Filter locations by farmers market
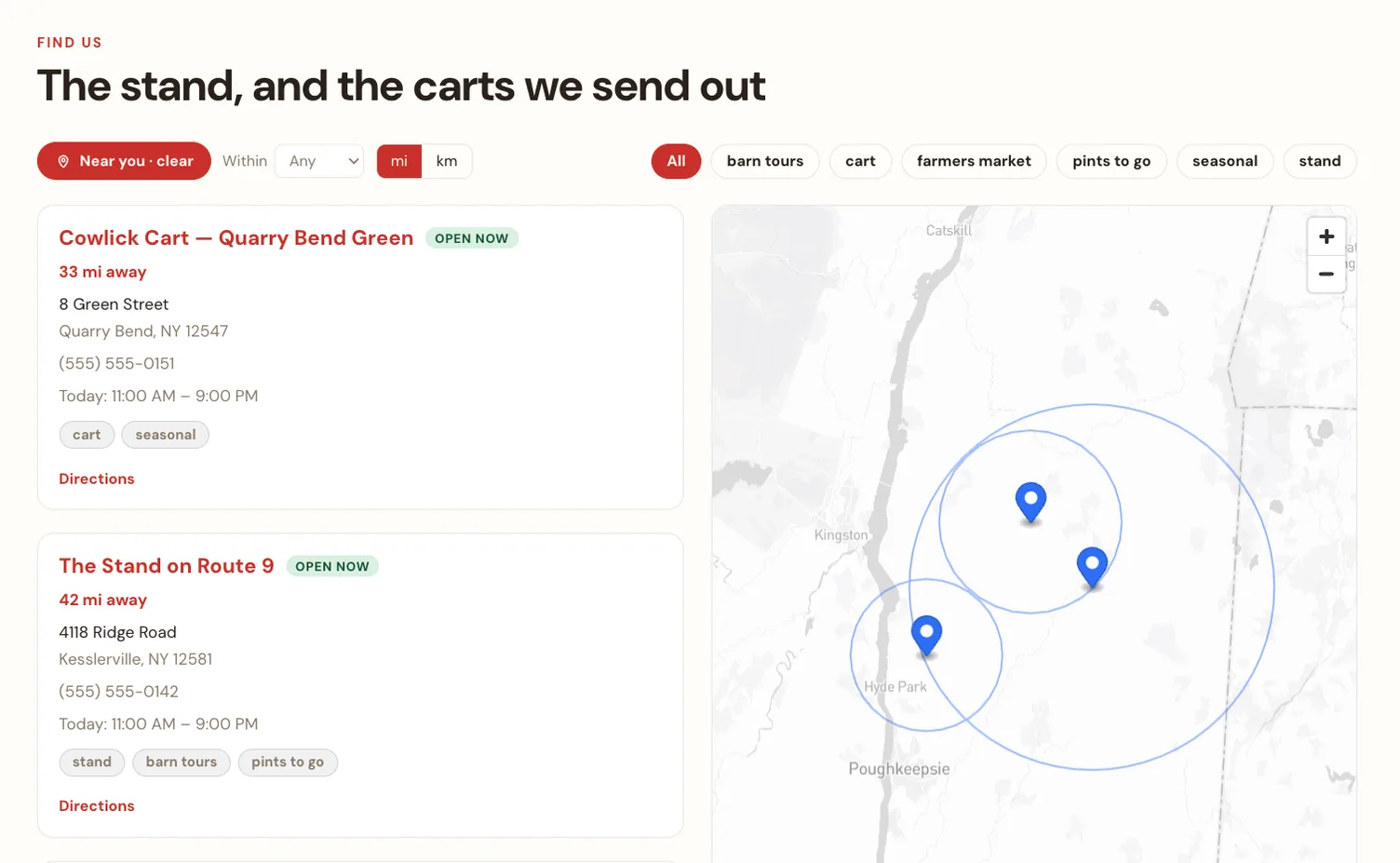The height and width of the screenshot is (863, 1400). coord(974,161)
